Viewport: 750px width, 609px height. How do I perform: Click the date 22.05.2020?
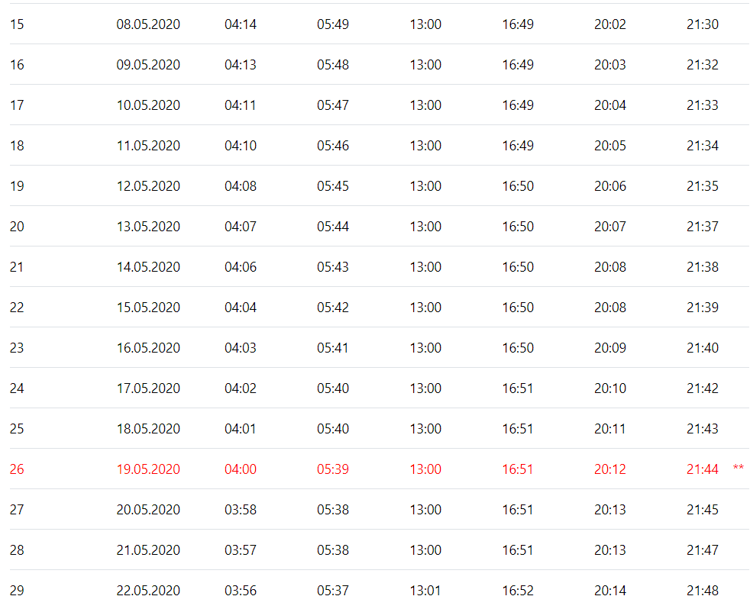click(x=148, y=590)
